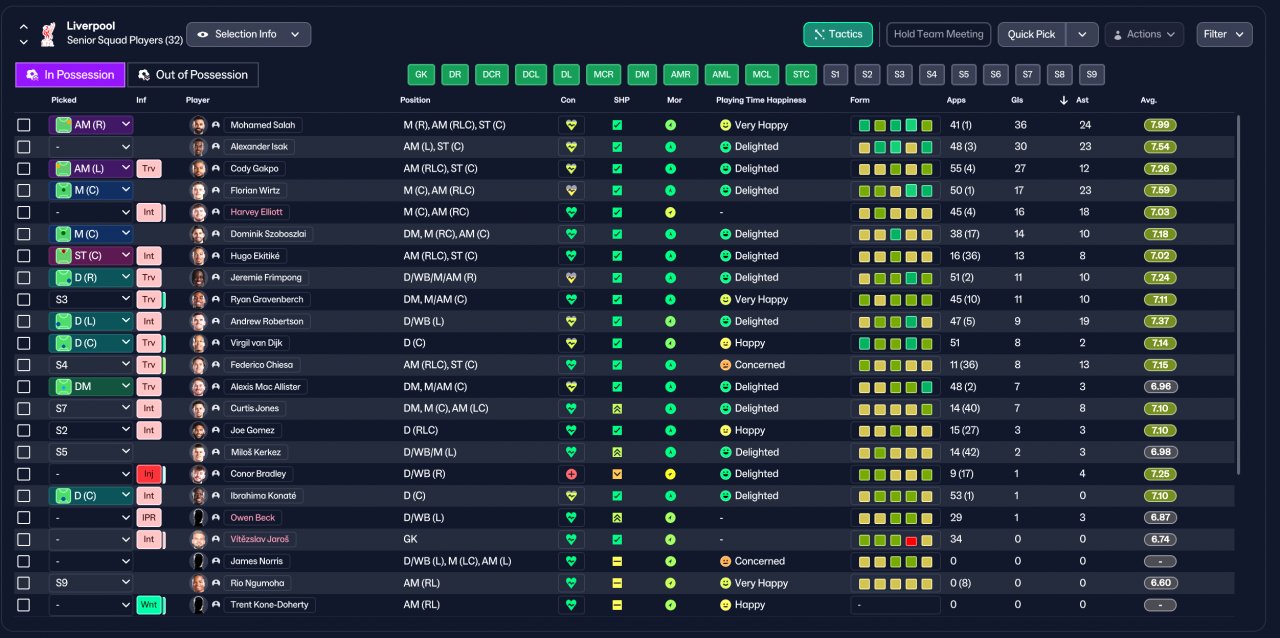This screenshot has width=1280, height=638.
Task: Tick the checkbox for Virgil van Dijk
Action: (x=24, y=343)
